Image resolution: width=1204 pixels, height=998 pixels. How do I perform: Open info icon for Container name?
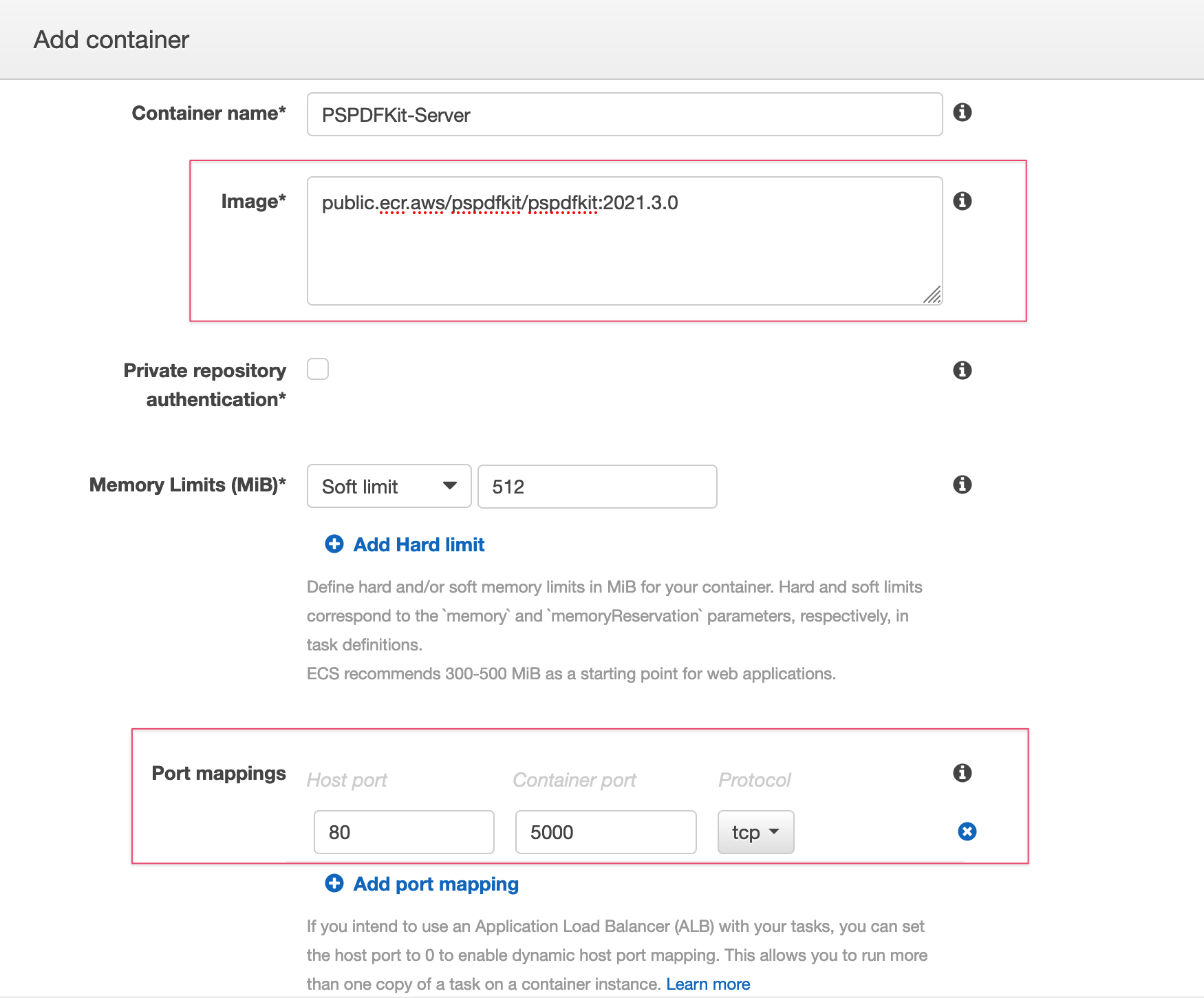(962, 112)
